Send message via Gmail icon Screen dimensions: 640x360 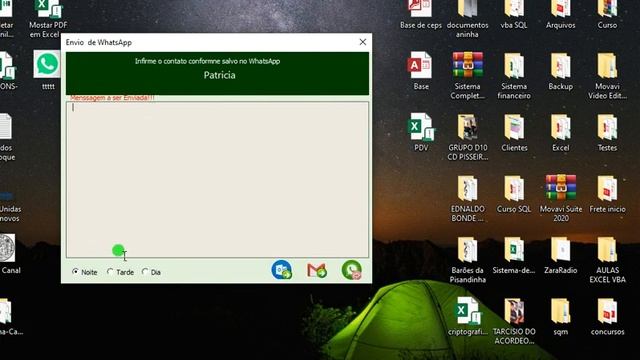coord(317,270)
